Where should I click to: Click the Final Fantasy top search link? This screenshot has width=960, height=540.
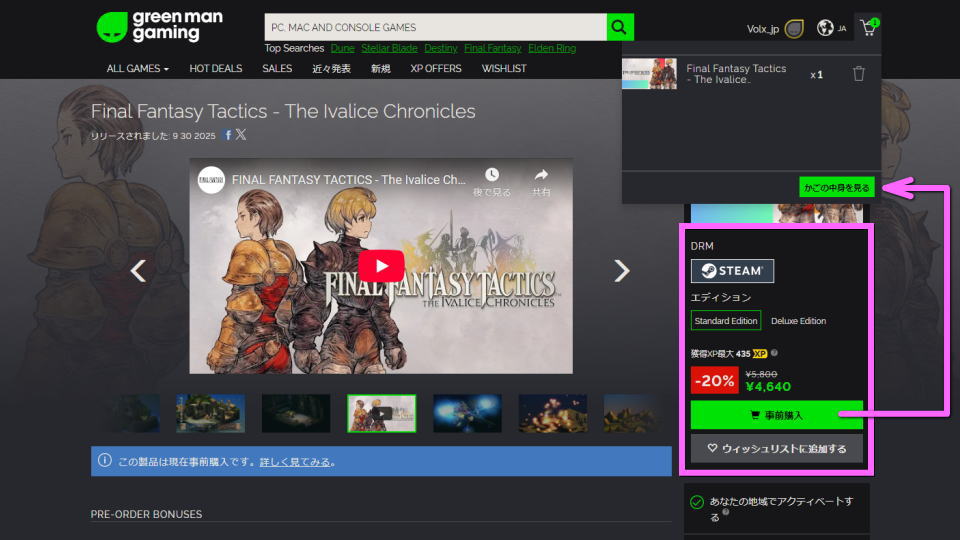493,48
